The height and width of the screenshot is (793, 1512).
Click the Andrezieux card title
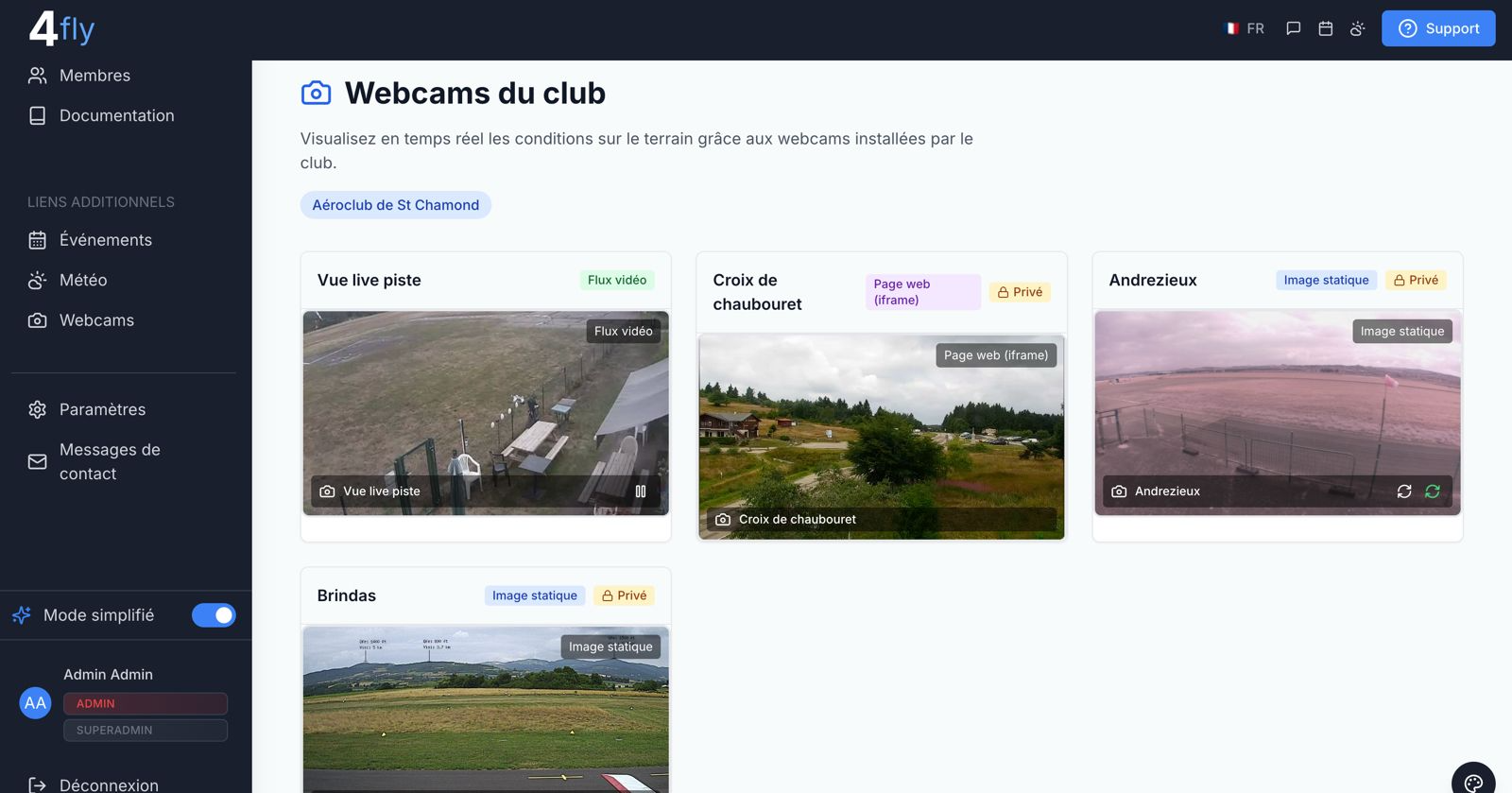(x=1153, y=280)
